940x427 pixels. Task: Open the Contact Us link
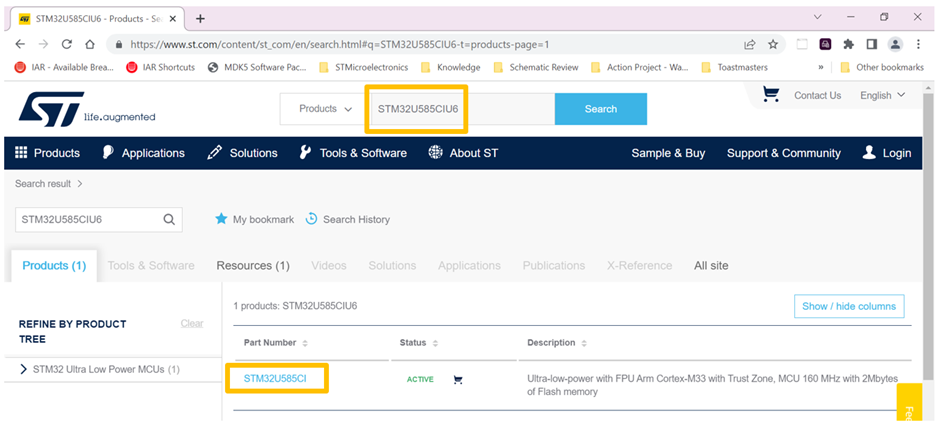818,95
